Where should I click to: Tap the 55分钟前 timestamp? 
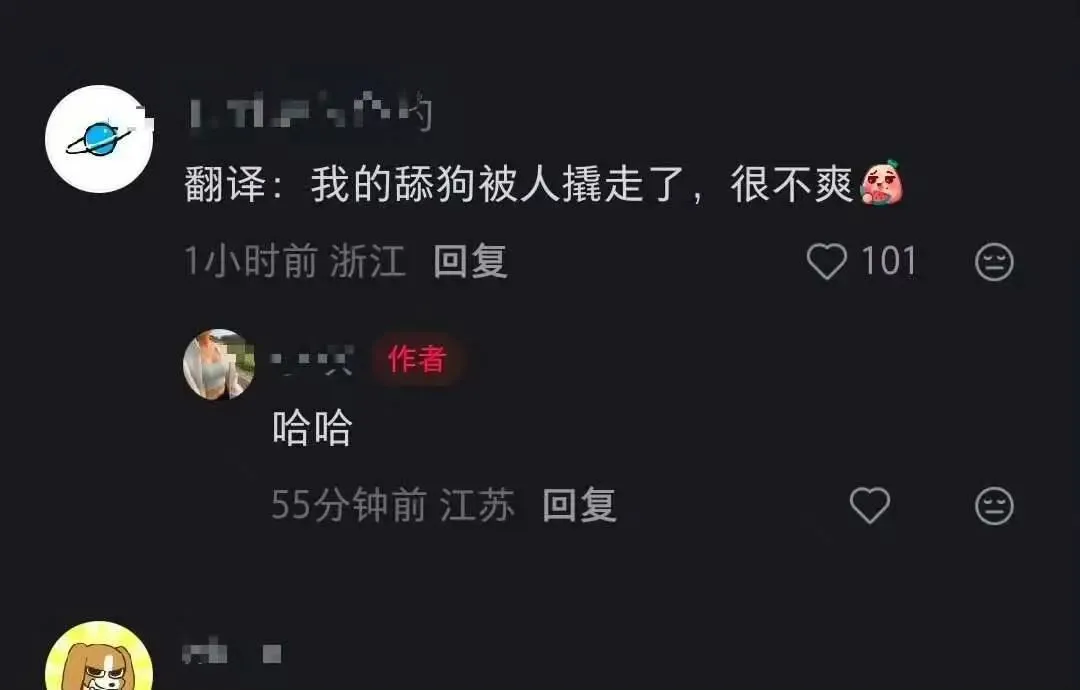pos(349,505)
